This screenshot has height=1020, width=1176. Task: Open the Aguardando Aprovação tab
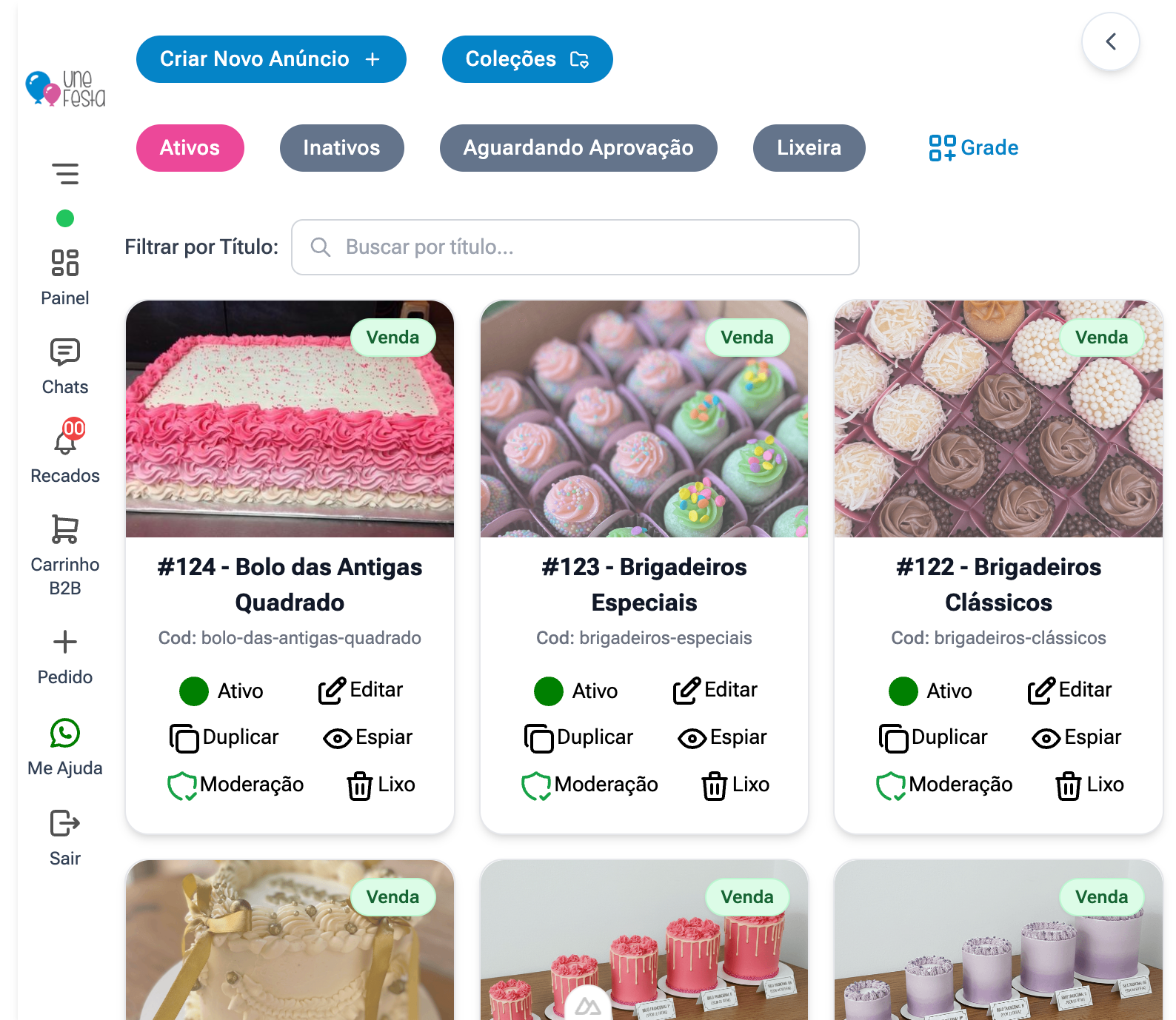pyautogui.click(x=578, y=148)
